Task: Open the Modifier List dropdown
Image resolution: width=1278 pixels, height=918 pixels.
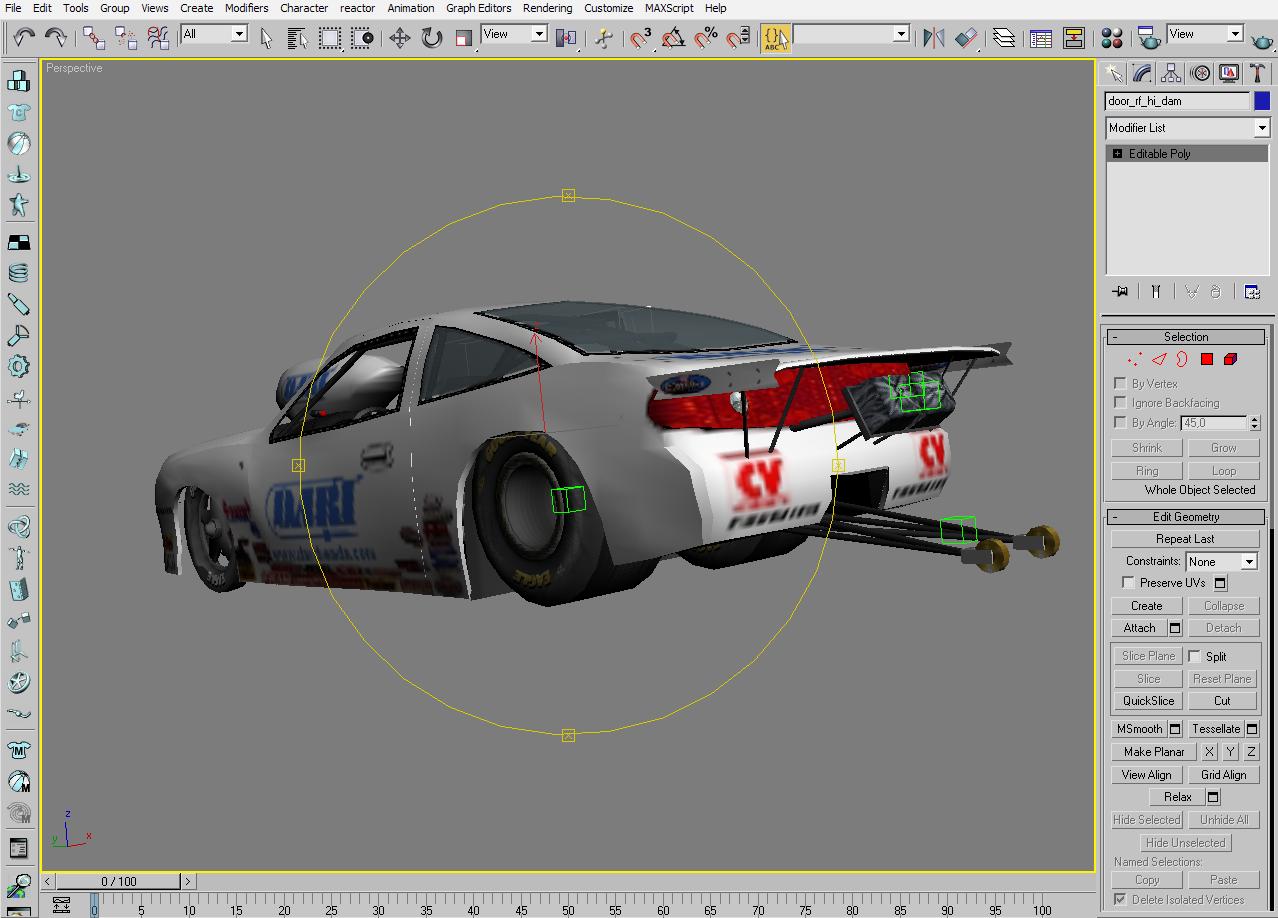Action: (x=1263, y=128)
